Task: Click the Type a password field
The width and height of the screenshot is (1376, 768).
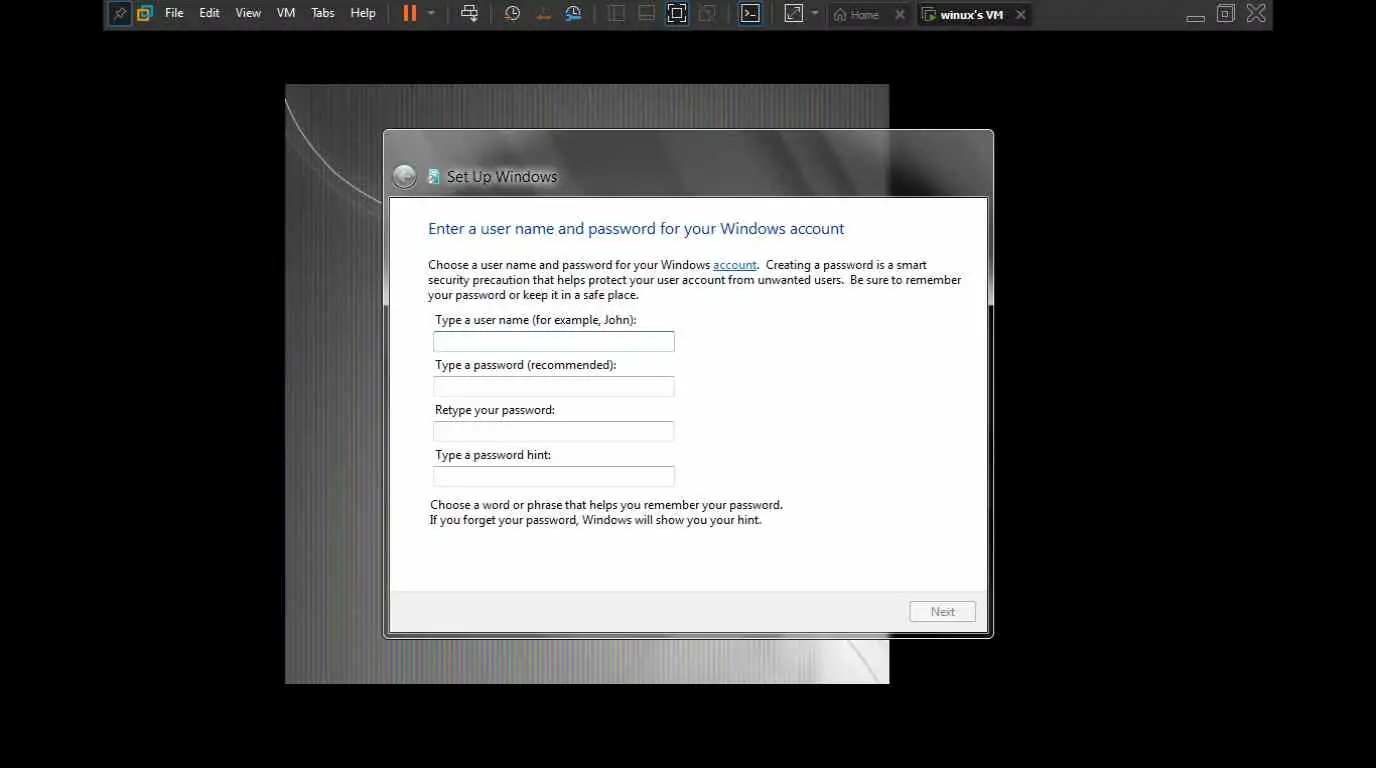Action: click(554, 387)
